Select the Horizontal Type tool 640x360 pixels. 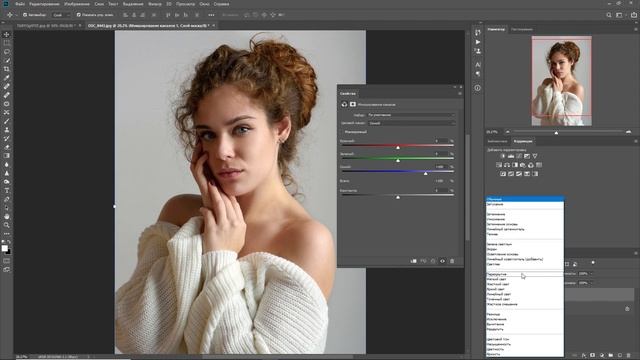[x=7, y=191]
